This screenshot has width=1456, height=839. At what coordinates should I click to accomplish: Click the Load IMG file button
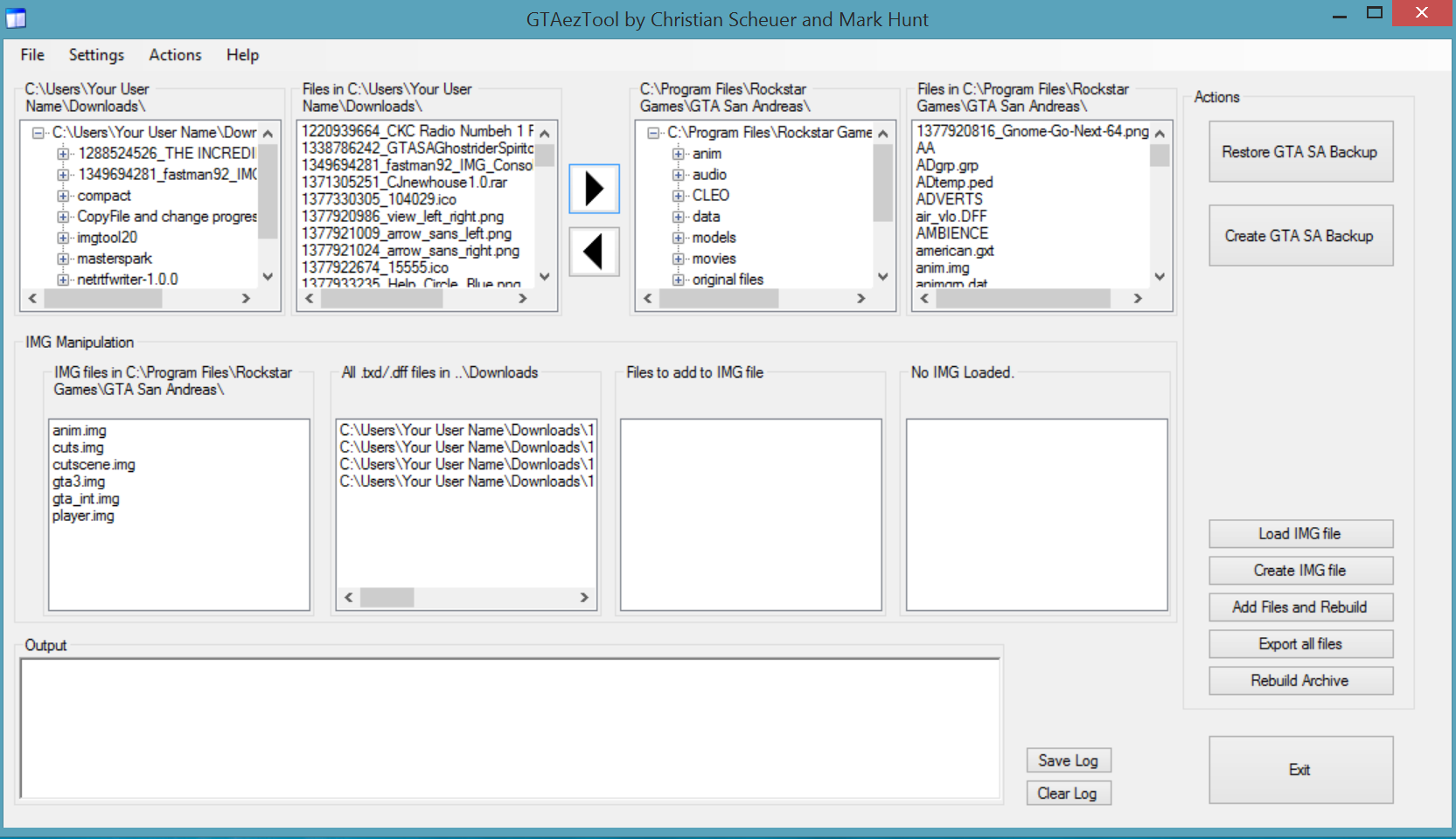[x=1300, y=534]
